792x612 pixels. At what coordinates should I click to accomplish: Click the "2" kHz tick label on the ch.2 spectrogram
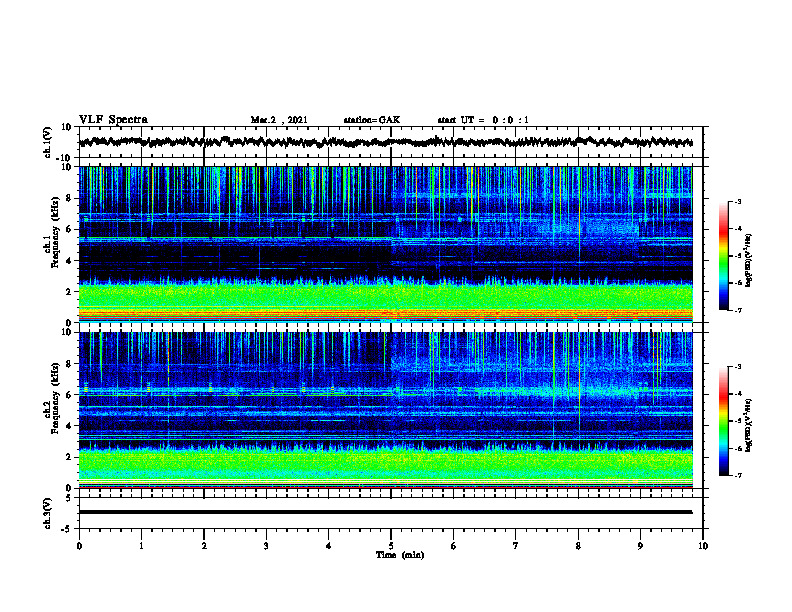[x=69, y=457]
